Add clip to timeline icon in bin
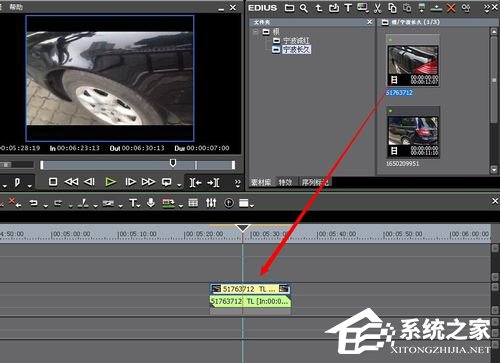Image resolution: width=500 pixels, height=363 pixels. pyautogui.click(x=436, y=8)
